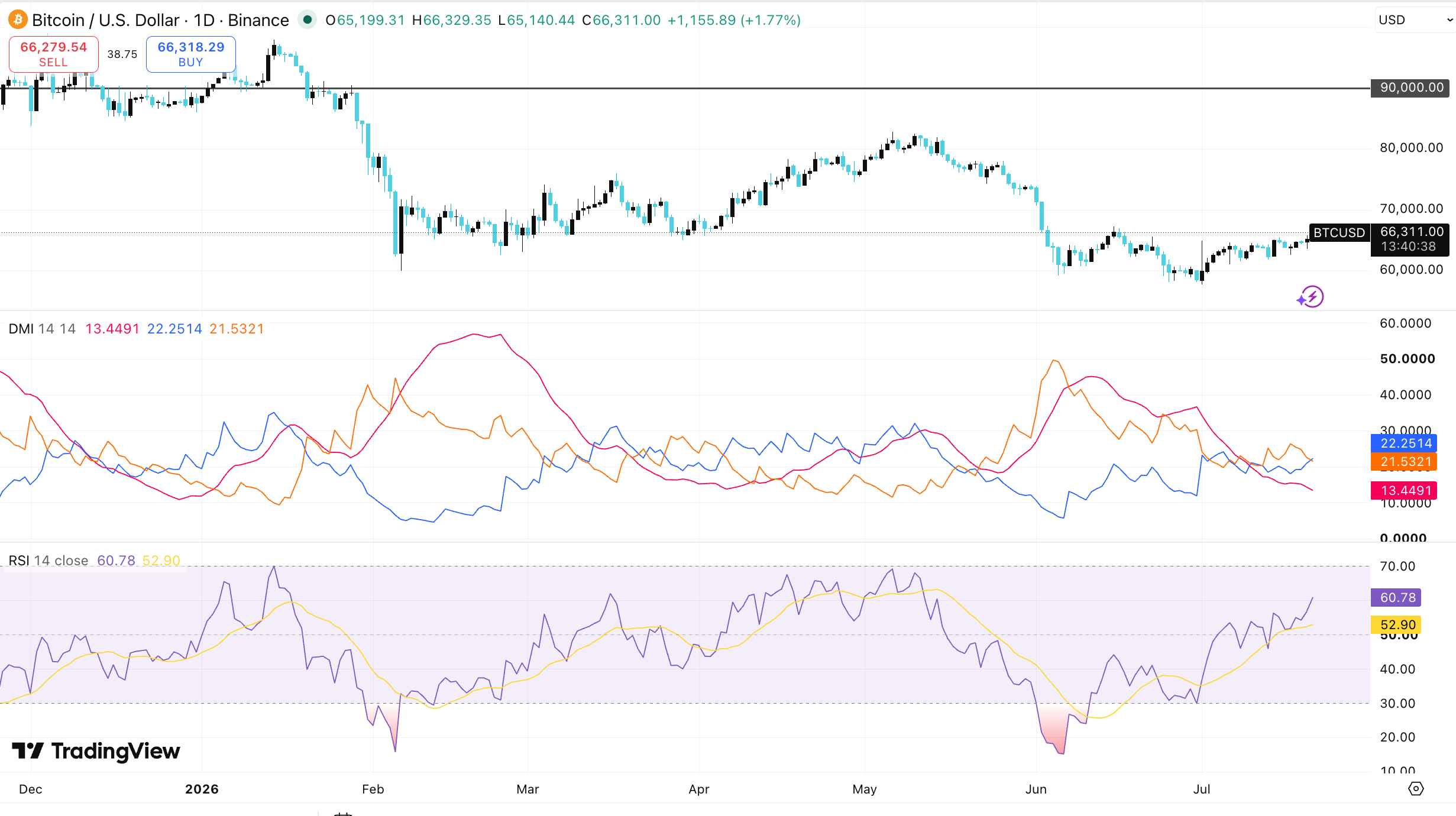
Task: Click the Mar date on time axis
Action: point(528,789)
